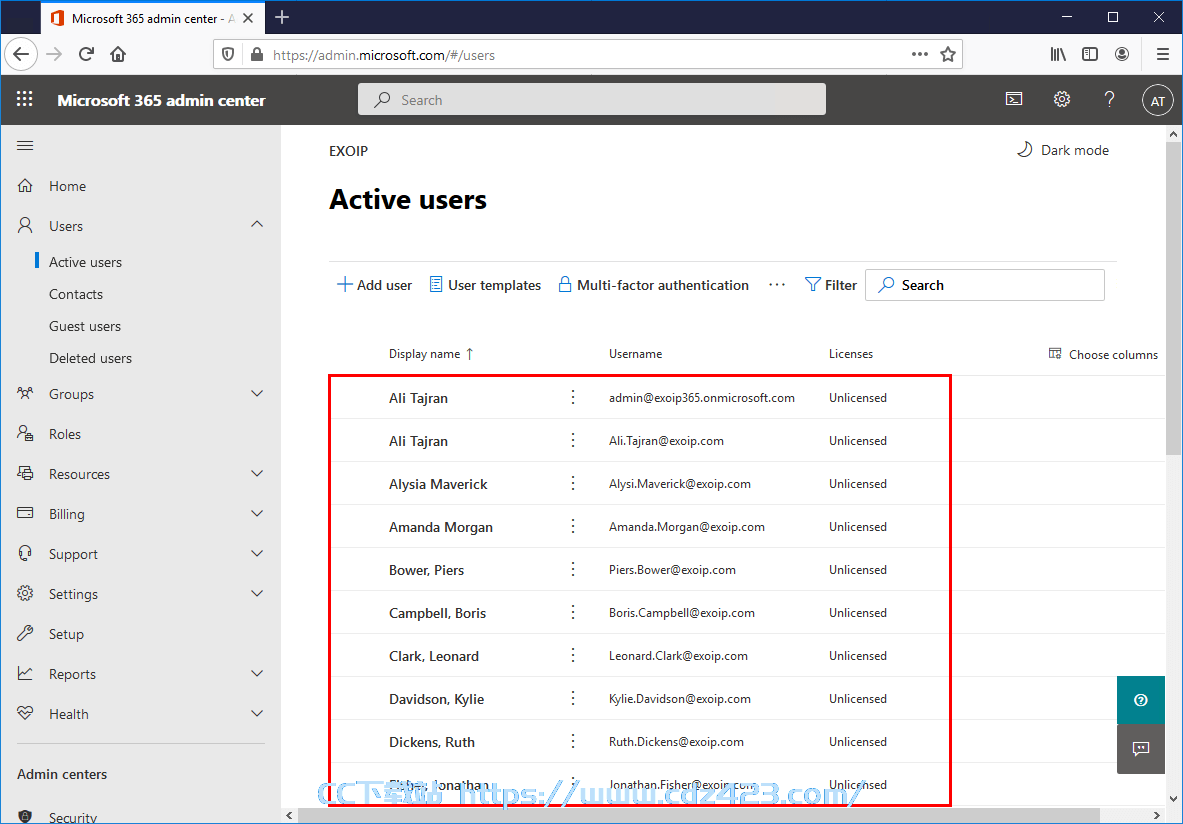Open Multi-factor authentication settings
The width and height of the screenshot is (1183, 824).
coord(653,284)
